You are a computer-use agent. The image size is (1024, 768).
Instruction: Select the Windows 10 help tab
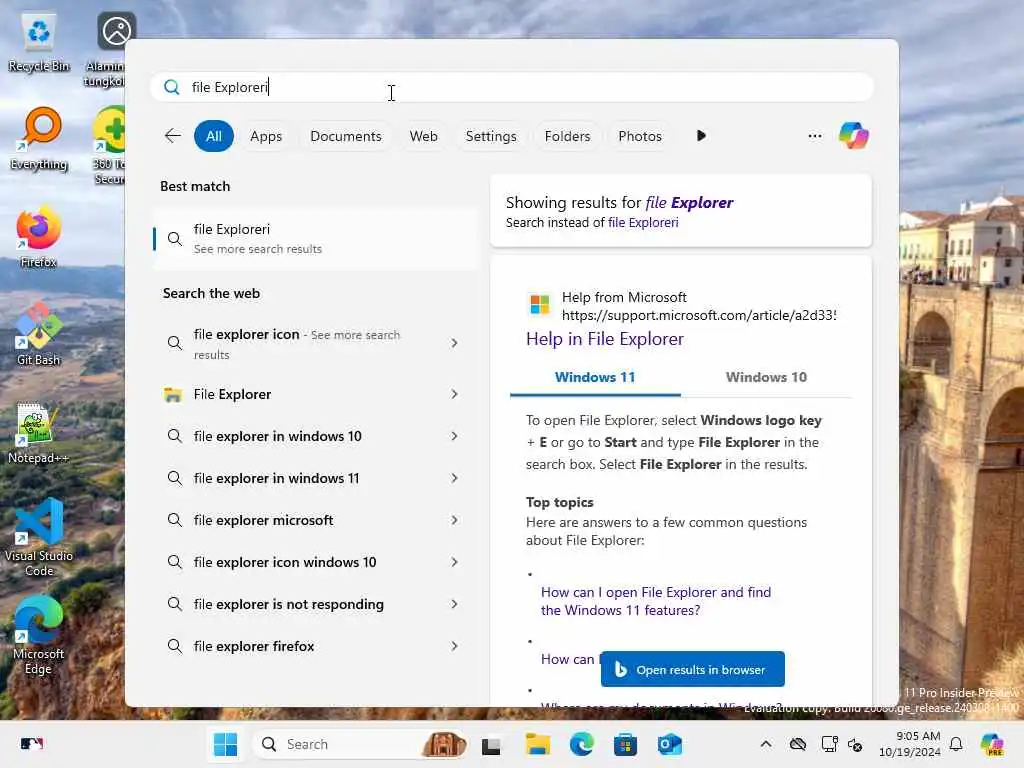[766, 377]
